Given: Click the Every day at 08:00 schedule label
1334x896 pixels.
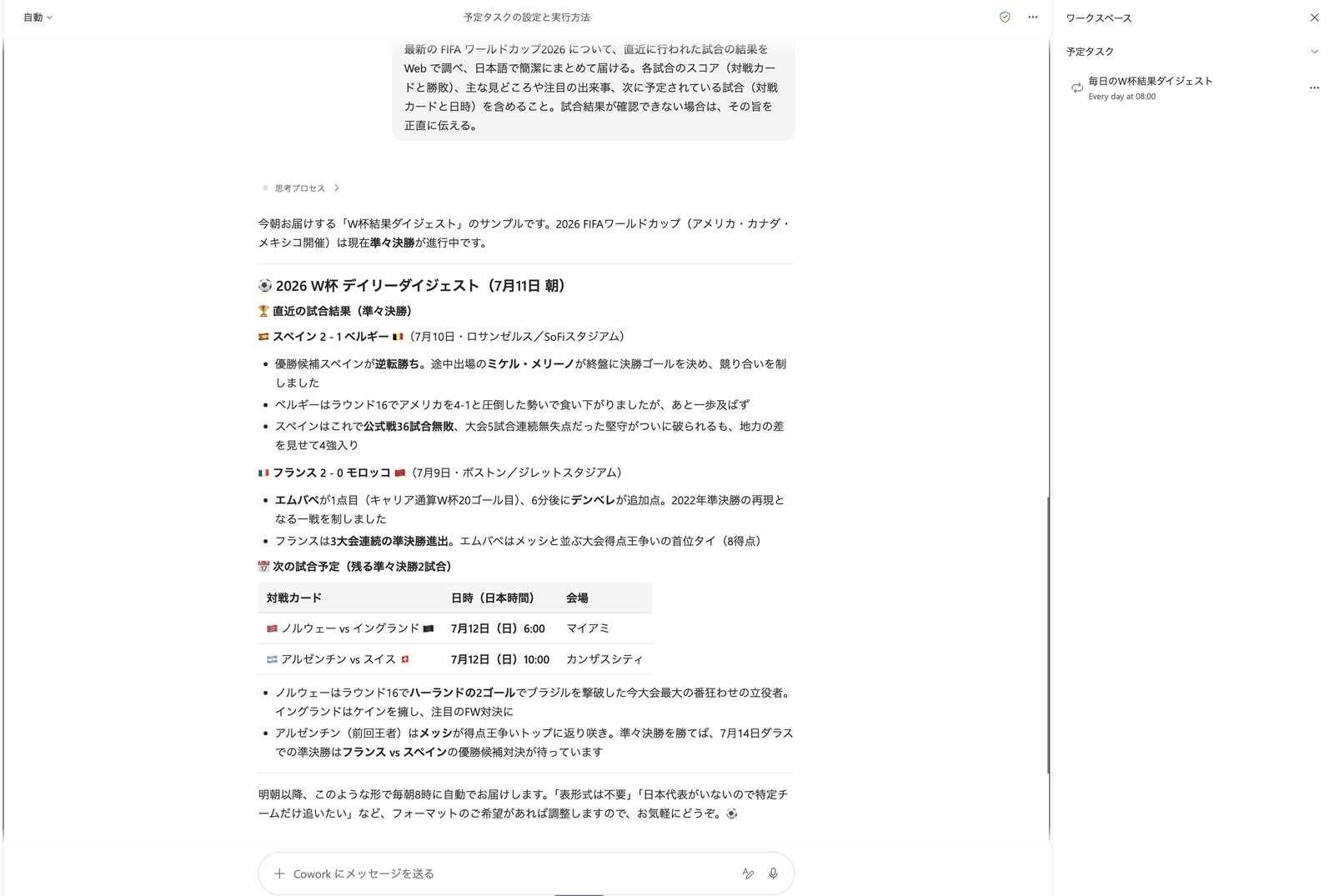Looking at the screenshot, I should click(x=1121, y=97).
